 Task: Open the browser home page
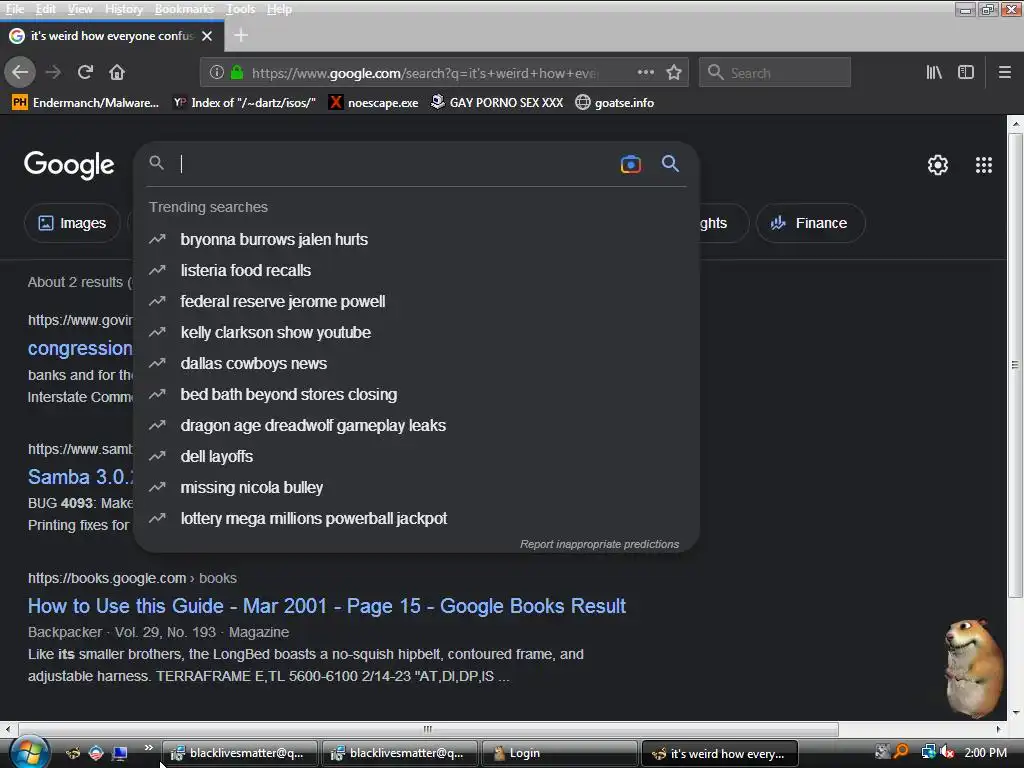(x=117, y=72)
